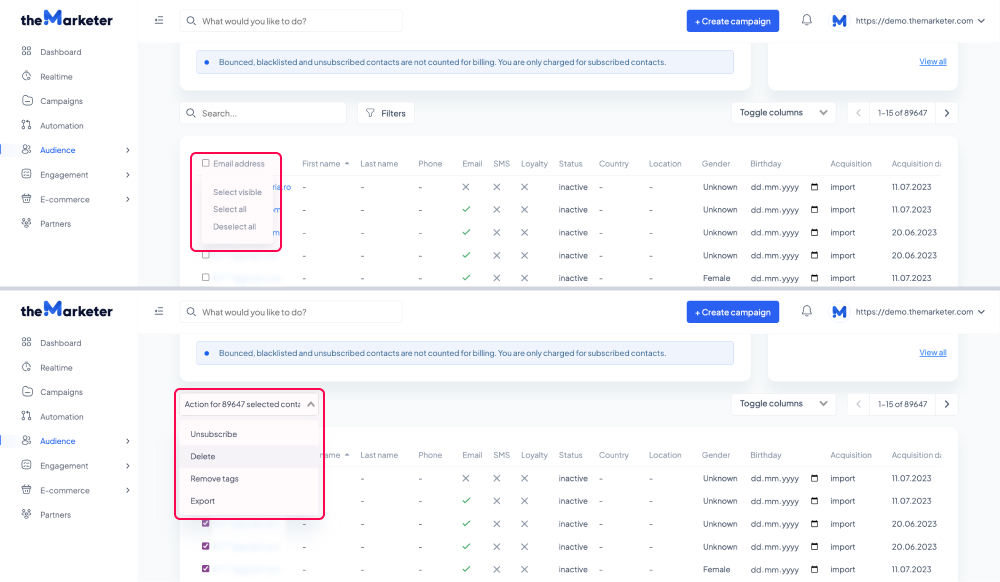Choose Delete in the action menu
The image size is (1000, 582).
249,456
